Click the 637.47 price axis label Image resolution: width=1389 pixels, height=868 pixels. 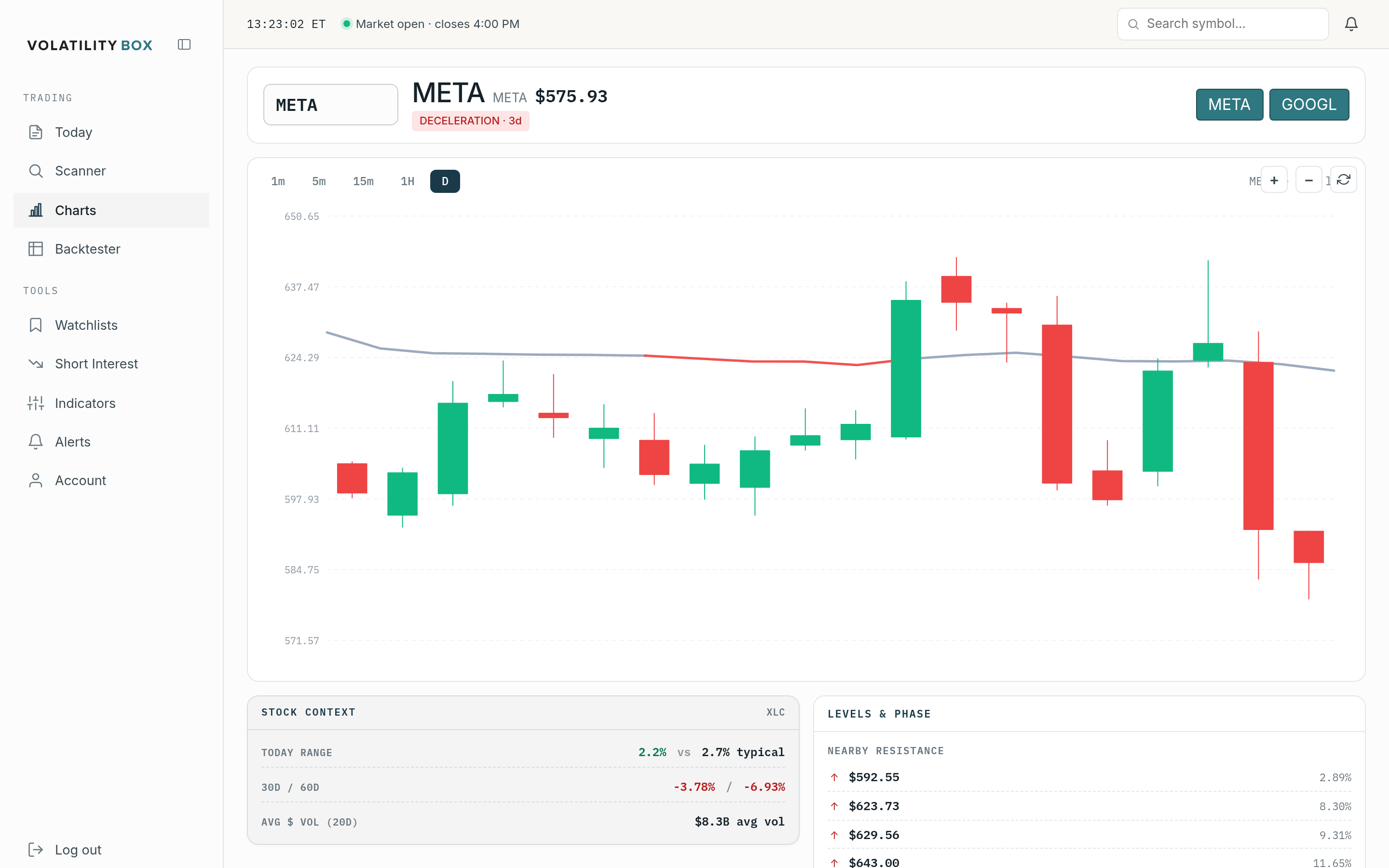(301, 287)
